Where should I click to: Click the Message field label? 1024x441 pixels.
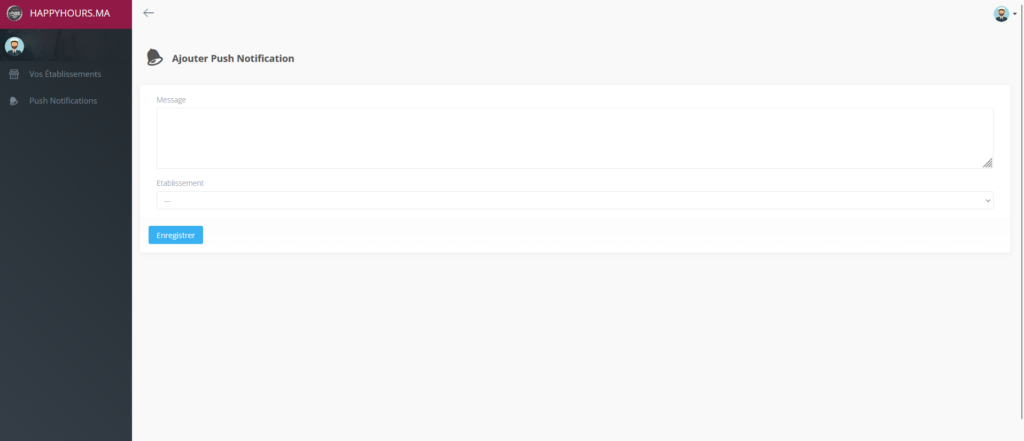(171, 100)
